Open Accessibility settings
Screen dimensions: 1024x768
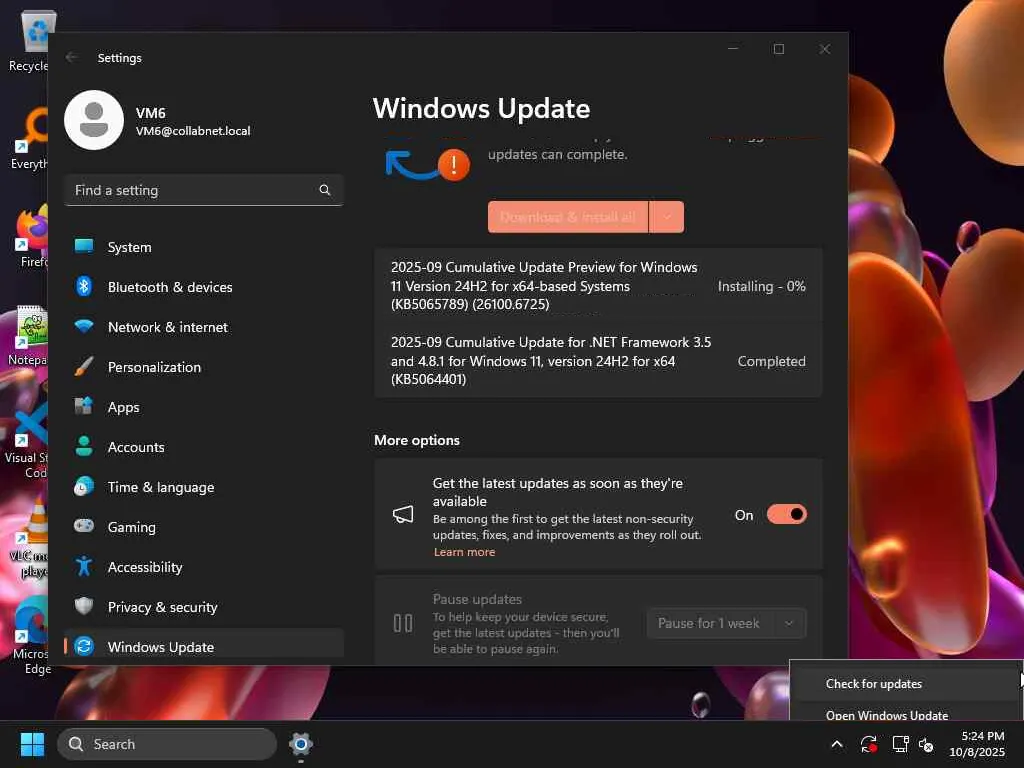point(204,568)
